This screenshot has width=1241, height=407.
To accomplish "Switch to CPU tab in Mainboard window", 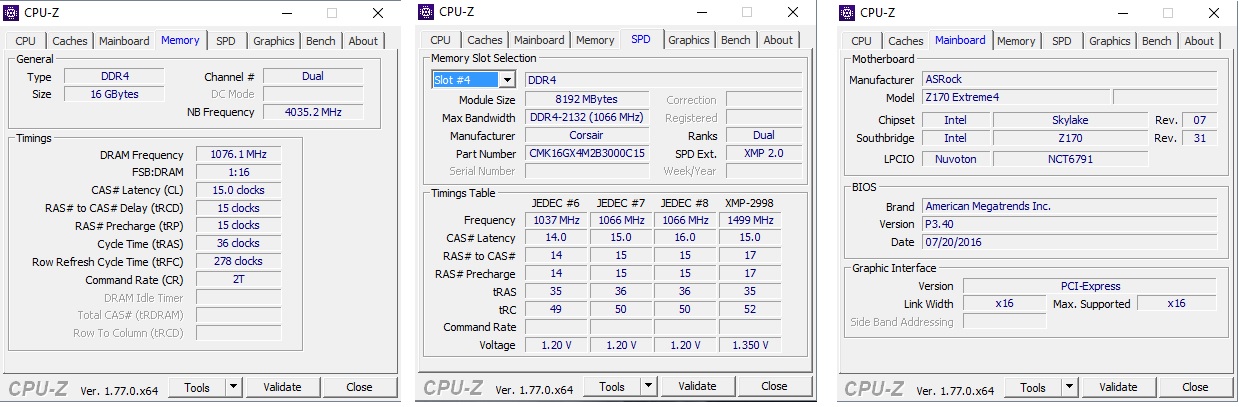I will click(x=862, y=41).
